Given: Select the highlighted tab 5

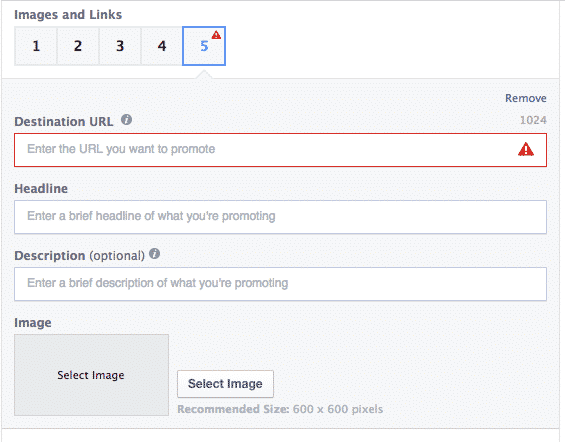Looking at the screenshot, I should tap(204, 46).
